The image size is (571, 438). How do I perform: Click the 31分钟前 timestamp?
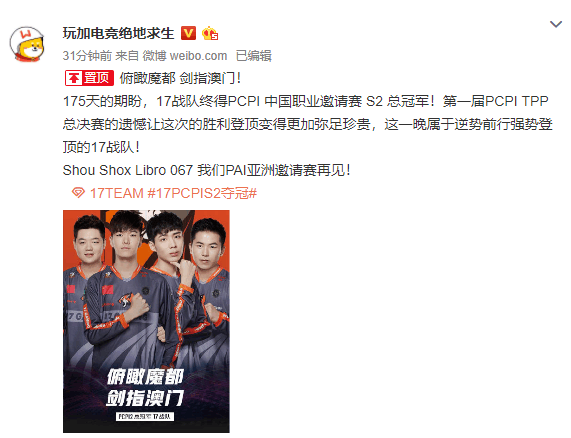pyautogui.click(x=87, y=56)
